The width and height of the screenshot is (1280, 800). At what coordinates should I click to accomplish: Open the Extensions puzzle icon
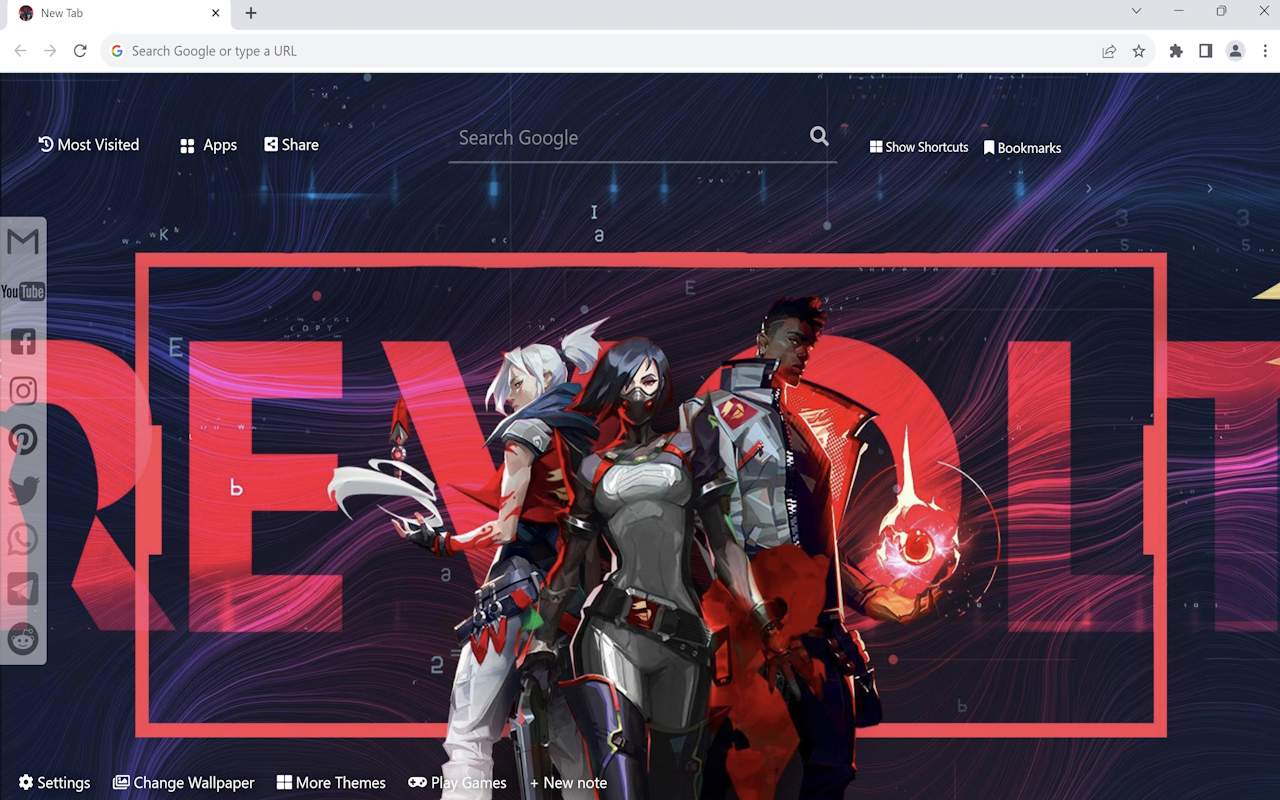pyautogui.click(x=1176, y=51)
